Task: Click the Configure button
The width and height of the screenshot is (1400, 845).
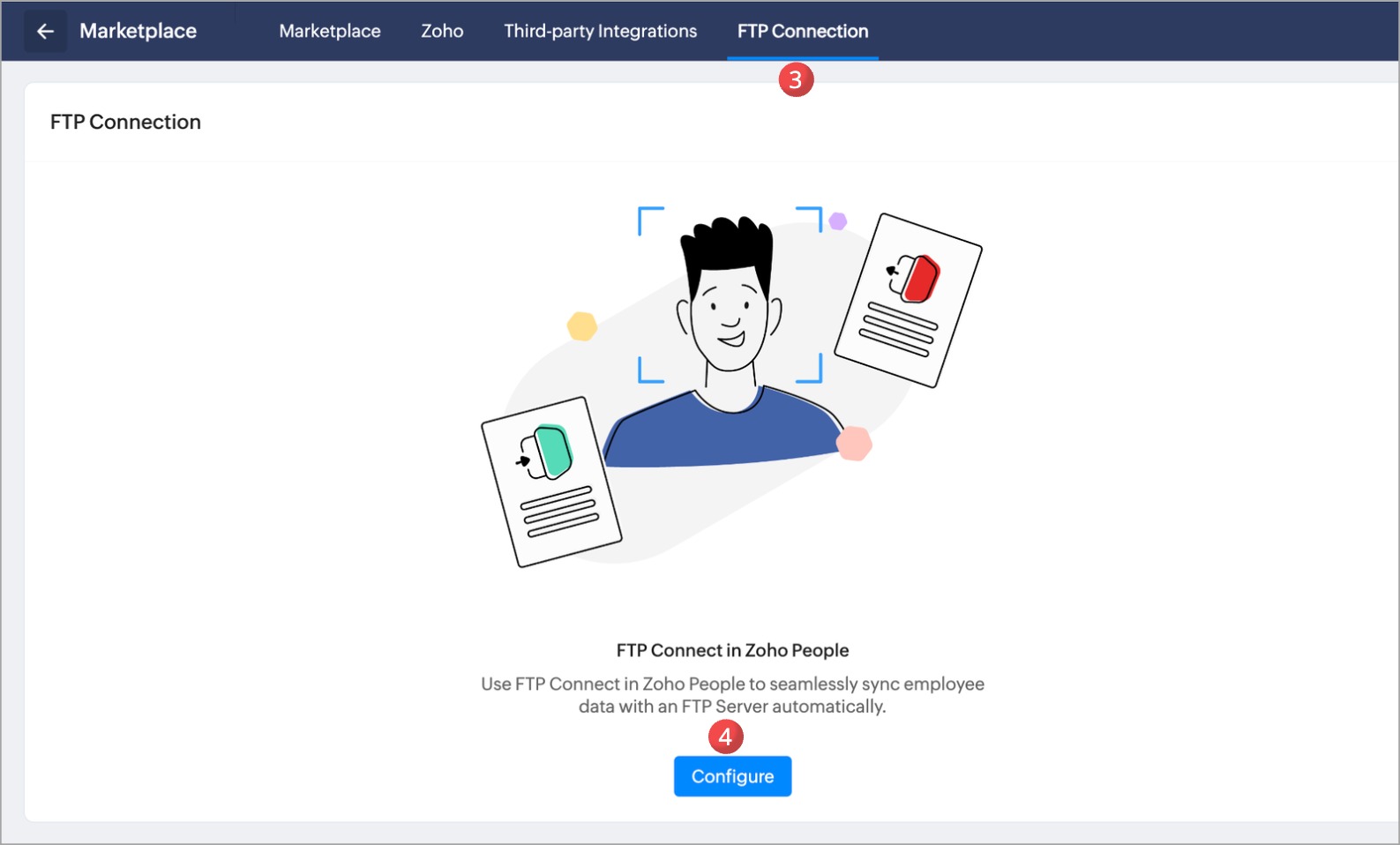Action: click(732, 776)
